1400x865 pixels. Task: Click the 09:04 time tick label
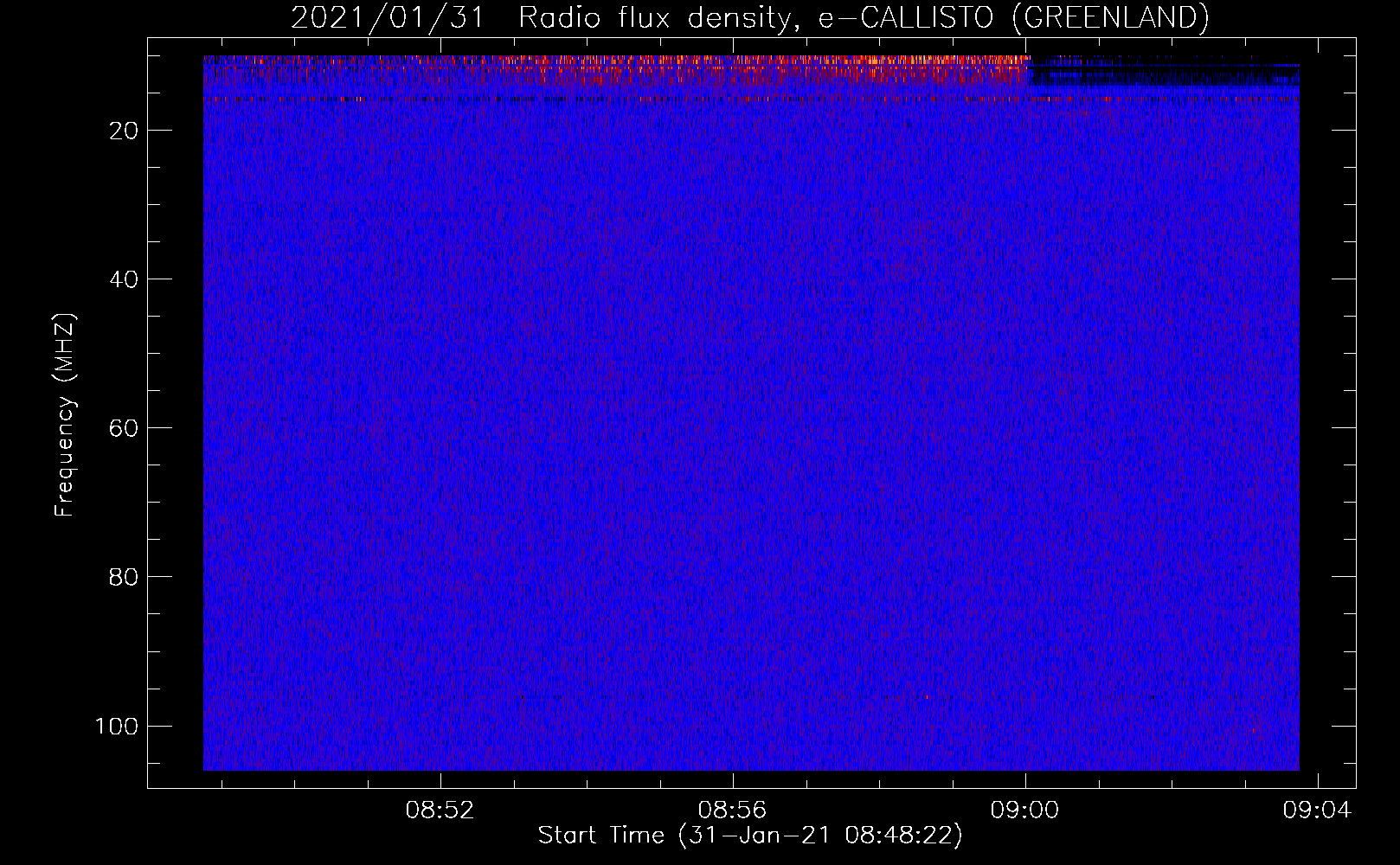1317,811
